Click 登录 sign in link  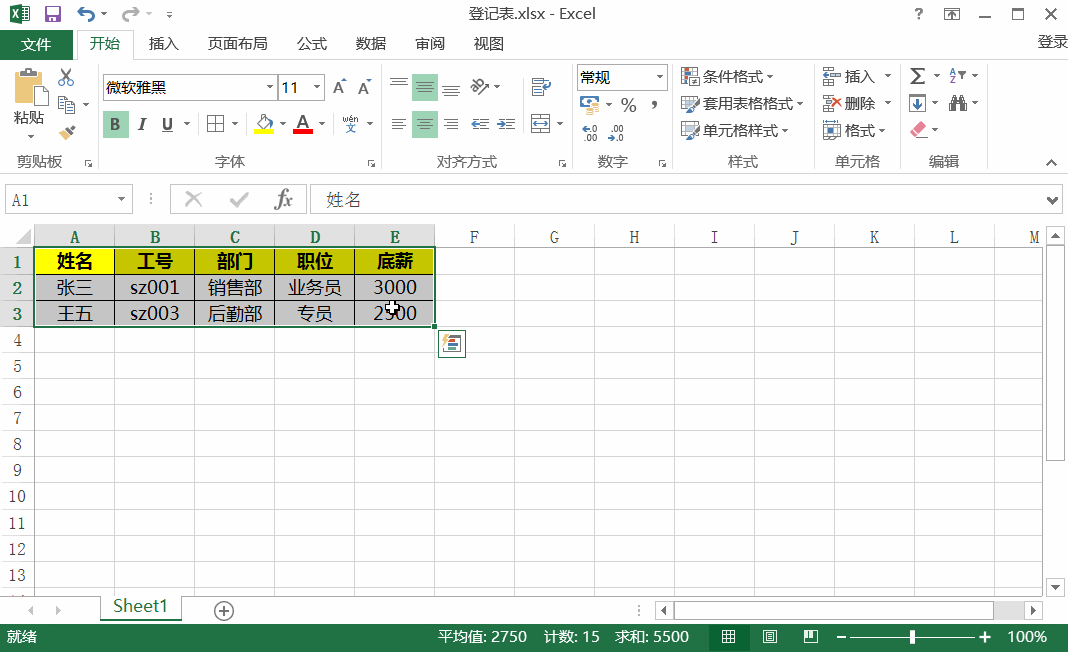pos(1052,42)
